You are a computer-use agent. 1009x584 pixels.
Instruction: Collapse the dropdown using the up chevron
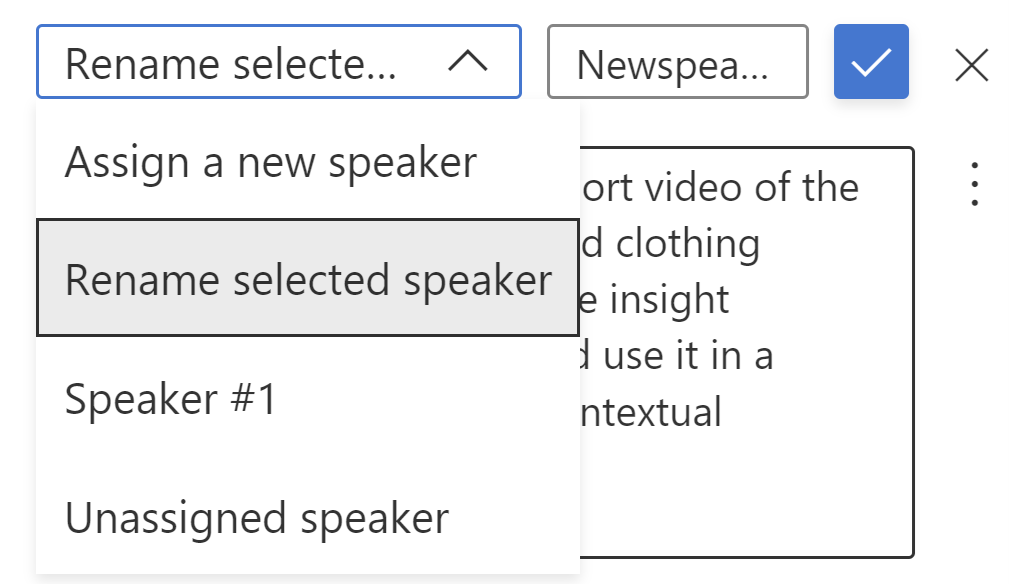coord(467,62)
